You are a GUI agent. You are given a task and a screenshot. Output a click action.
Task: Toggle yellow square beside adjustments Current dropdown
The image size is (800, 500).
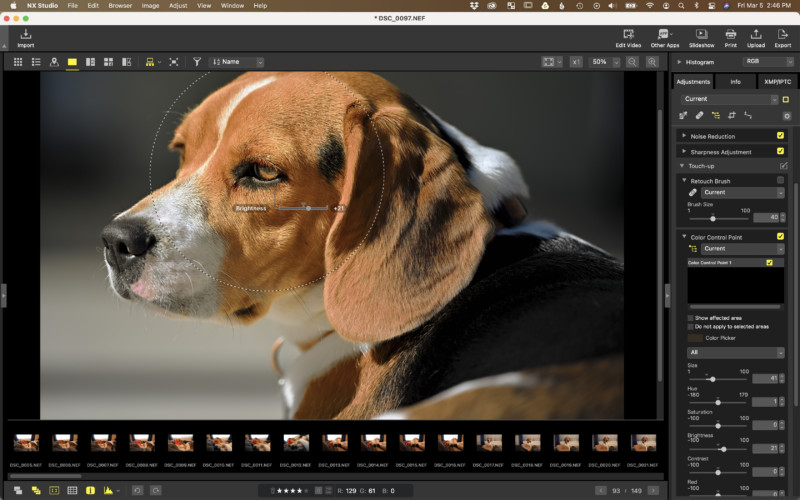tap(786, 99)
